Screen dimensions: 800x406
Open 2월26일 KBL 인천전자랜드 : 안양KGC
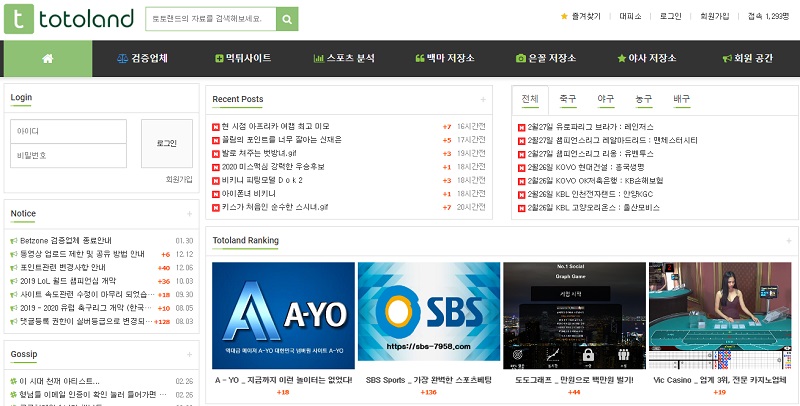(590, 194)
